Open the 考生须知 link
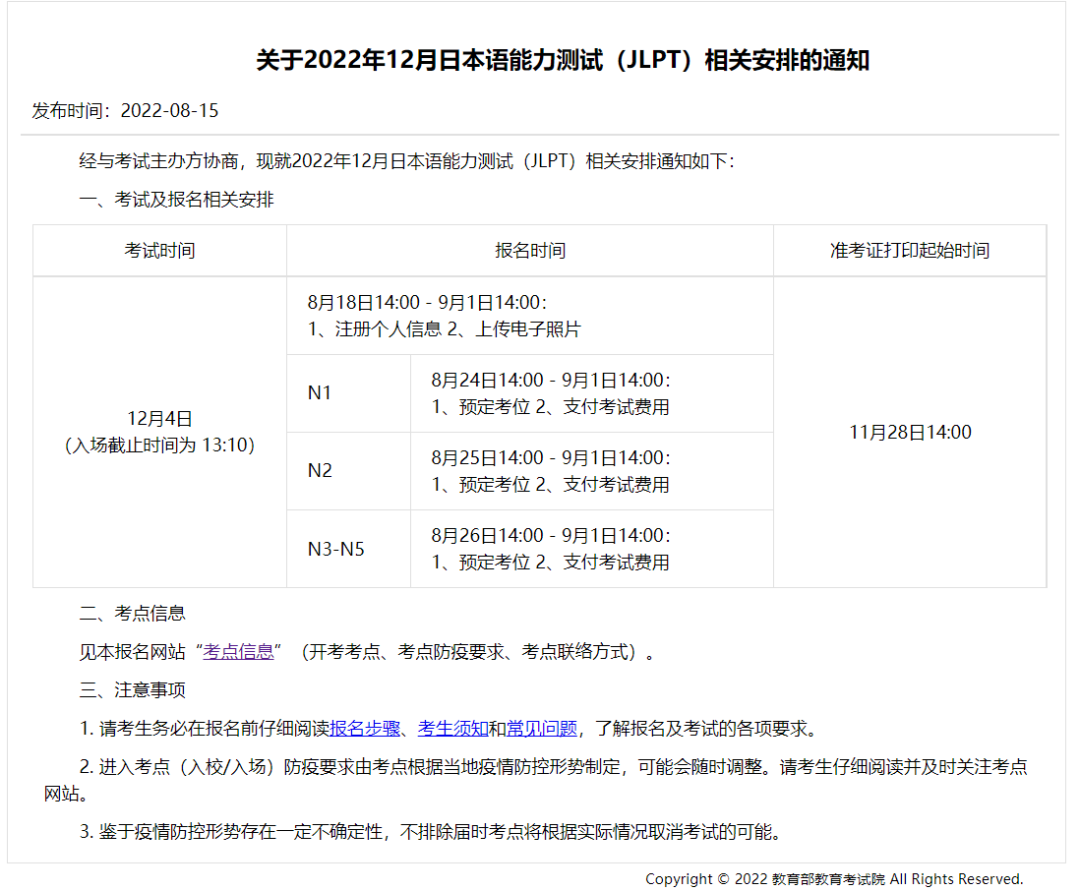Image resolution: width=1080 pixels, height=891 pixels. point(453,728)
